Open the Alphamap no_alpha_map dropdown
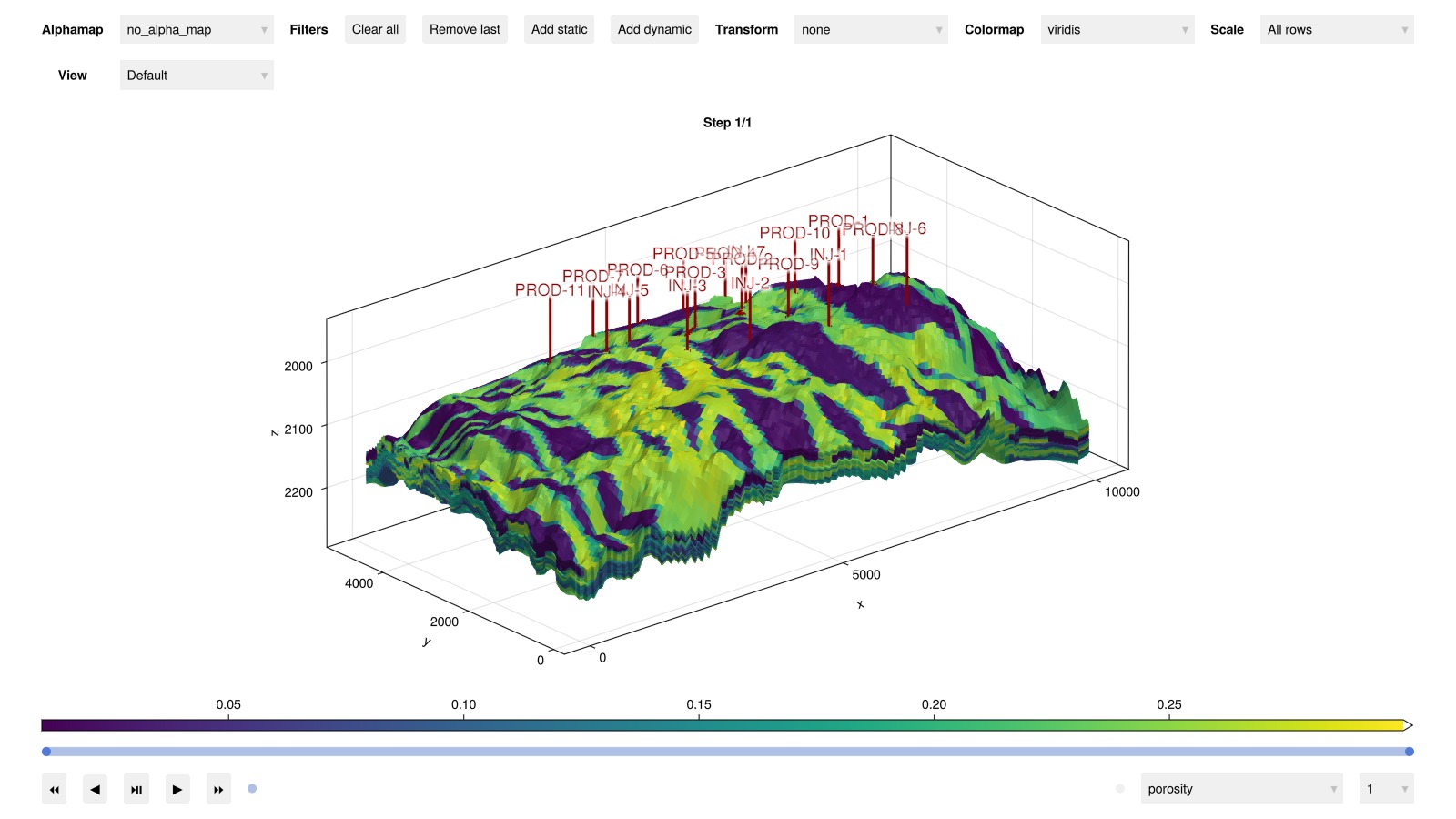The height and width of the screenshot is (819, 1456). [x=197, y=30]
